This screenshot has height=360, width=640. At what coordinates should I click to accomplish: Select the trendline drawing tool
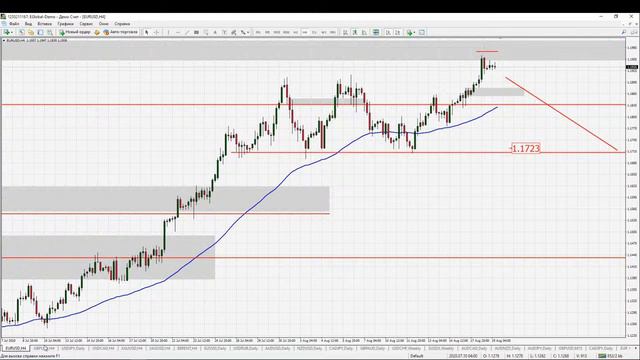pos(187,32)
